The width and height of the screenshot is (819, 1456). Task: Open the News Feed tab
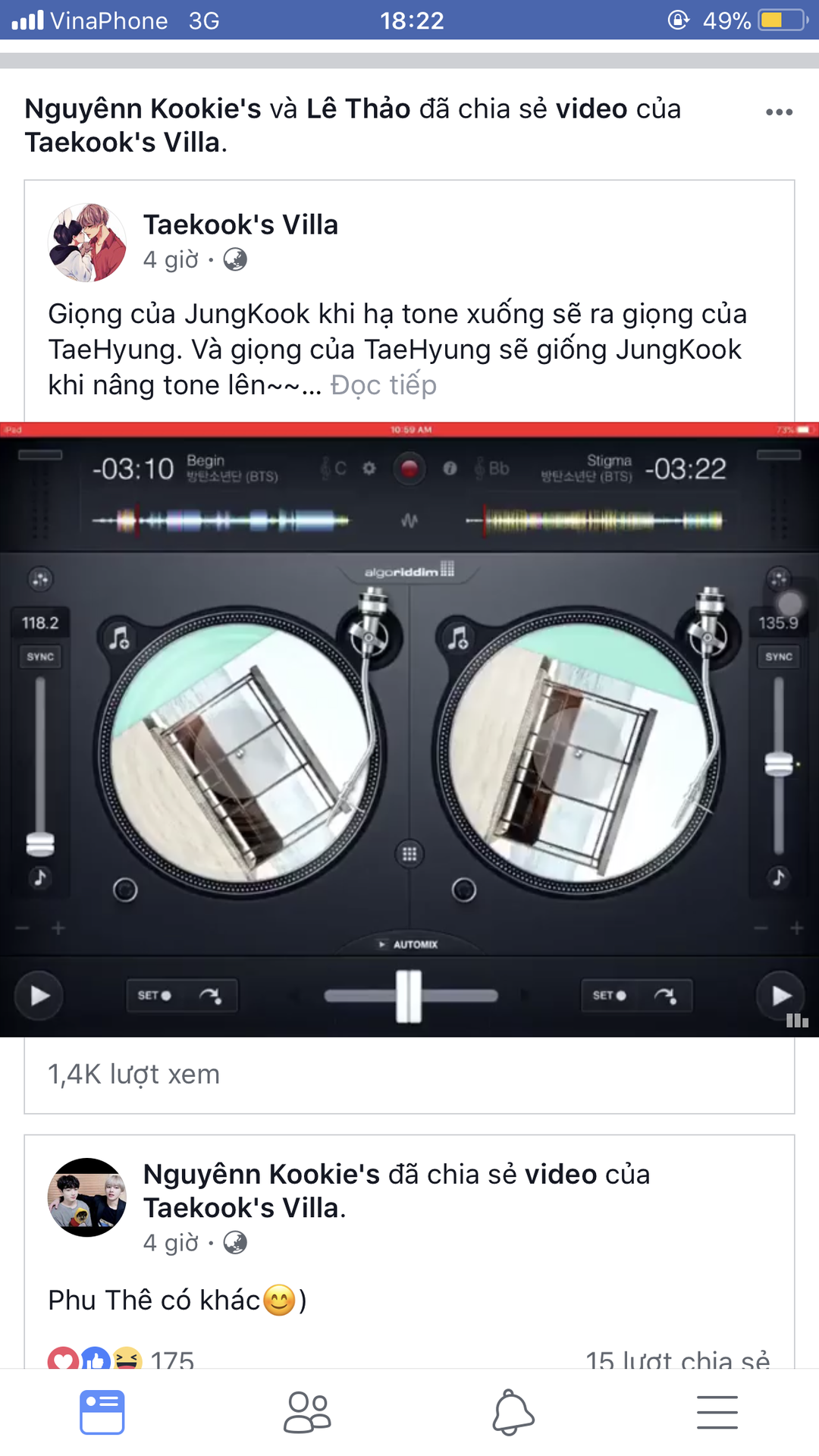102,1412
